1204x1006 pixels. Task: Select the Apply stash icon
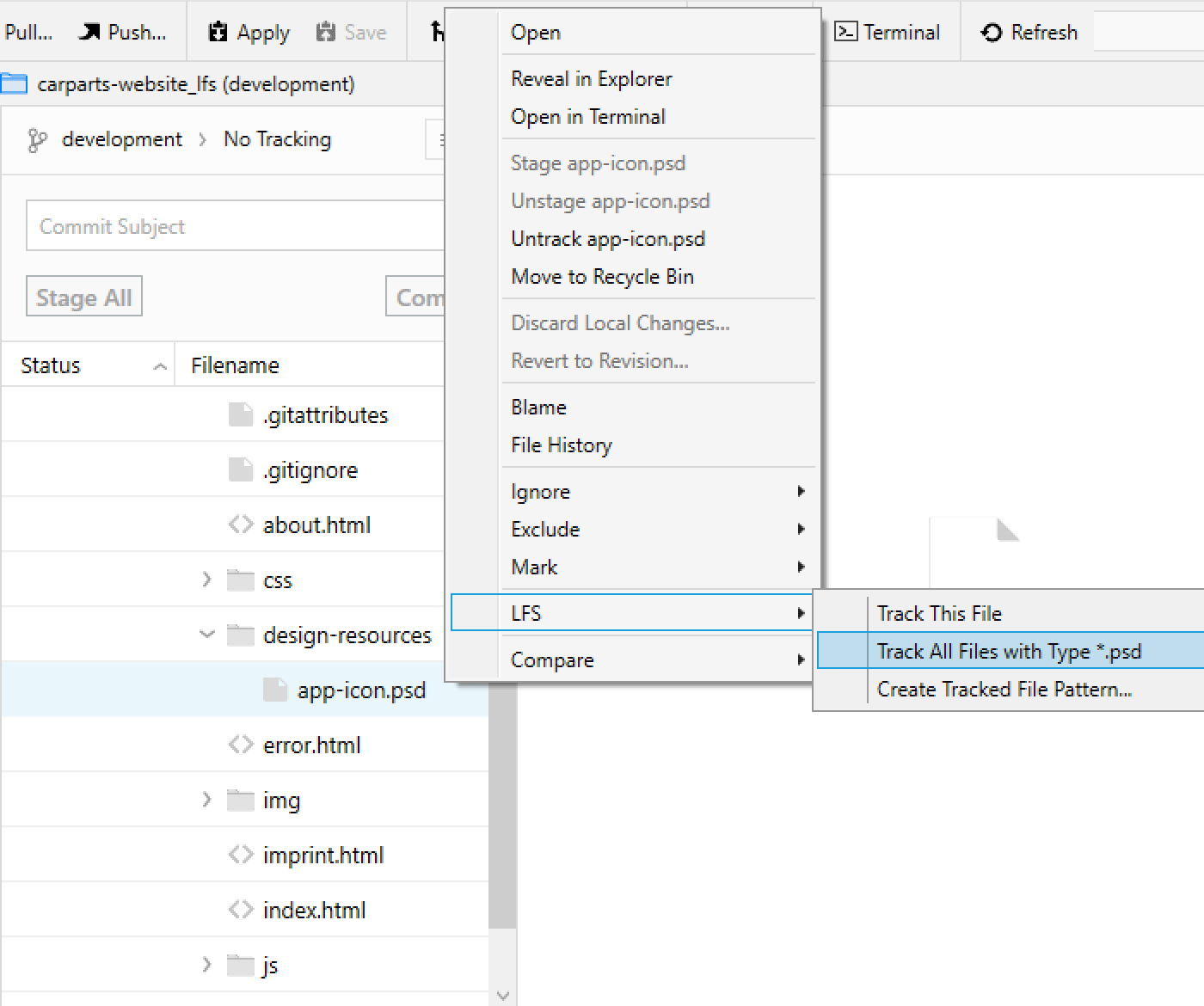217,31
